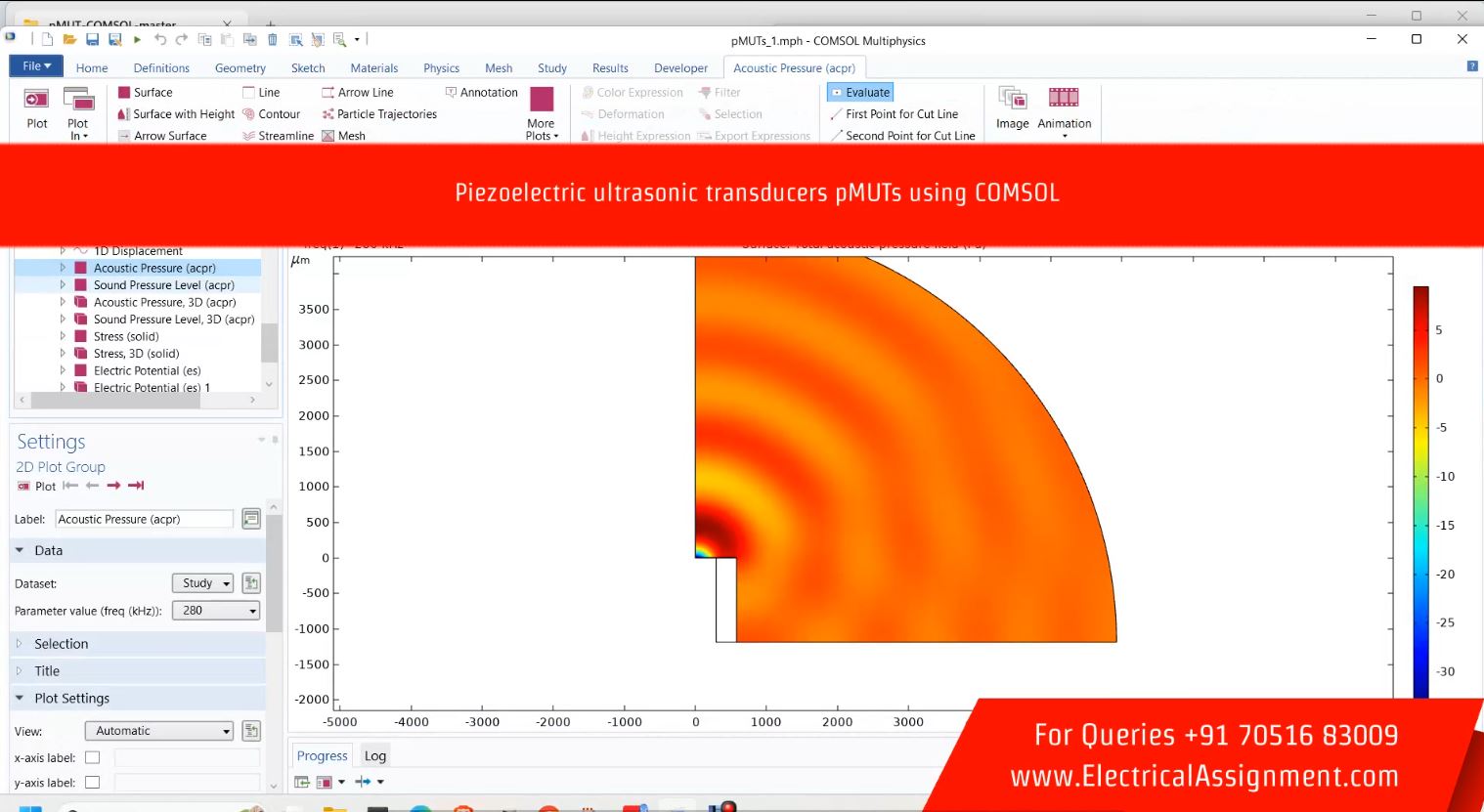
Task: Switch to the Results ribbon tab
Action: pos(610,68)
